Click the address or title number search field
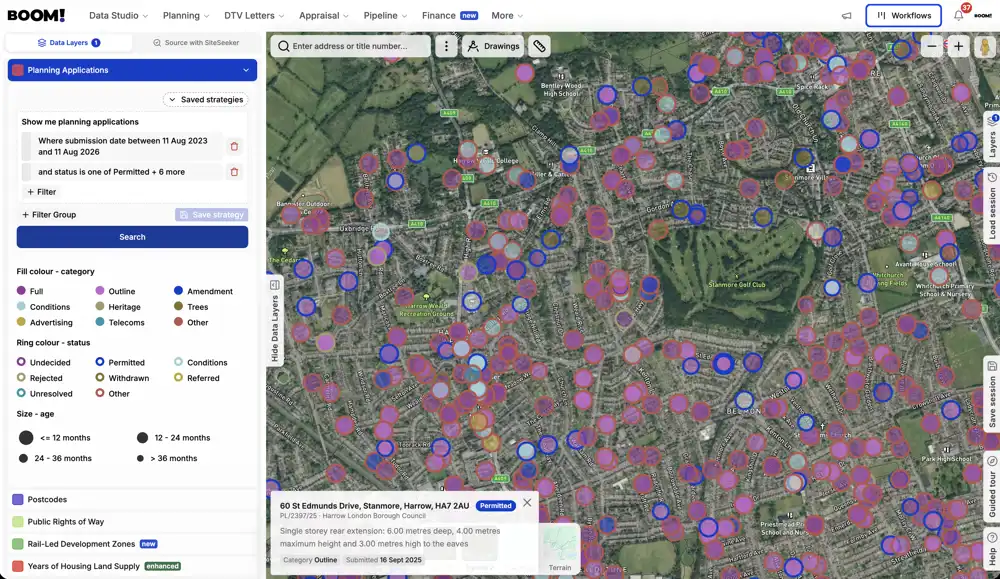Image resolution: width=1000 pixels, height=579 pixels. click(x=351, y=46)
